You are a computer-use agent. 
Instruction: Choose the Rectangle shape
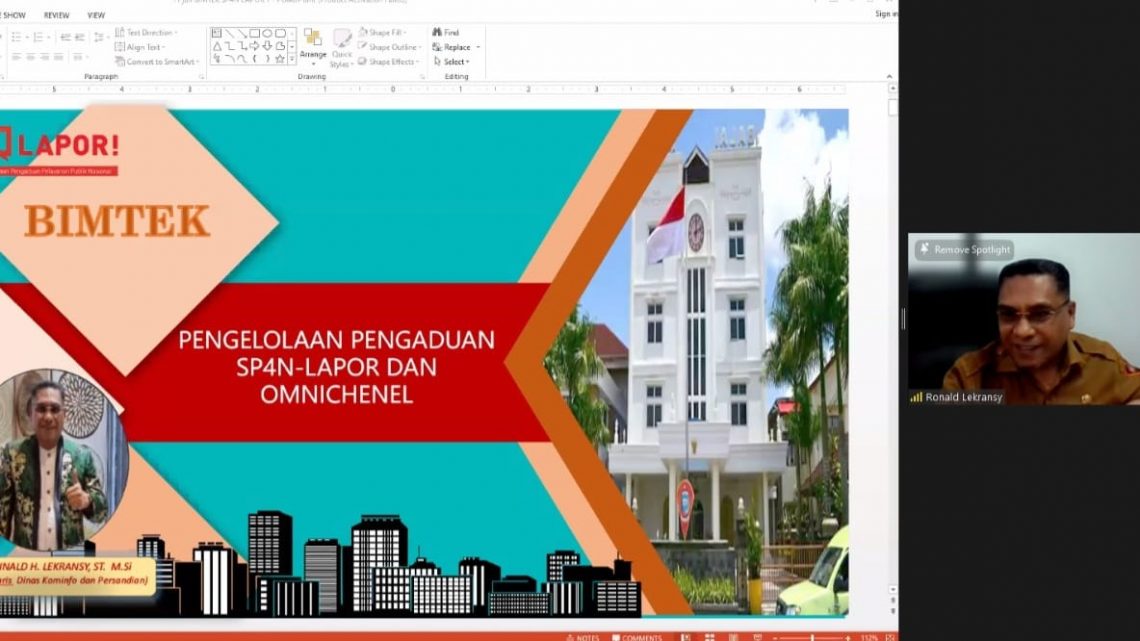pyautogui.click(x=254, y=33)
